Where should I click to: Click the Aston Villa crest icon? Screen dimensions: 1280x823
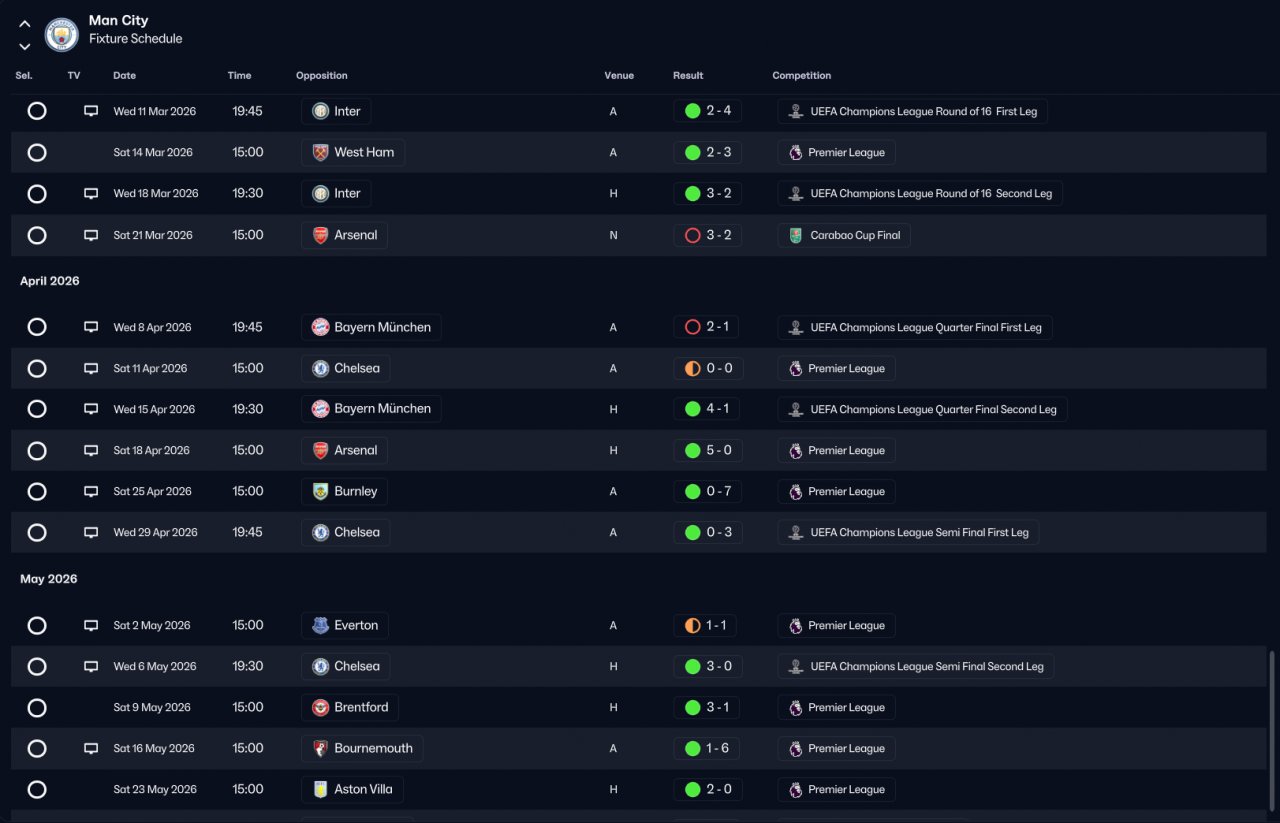click(x=320, y=789)
